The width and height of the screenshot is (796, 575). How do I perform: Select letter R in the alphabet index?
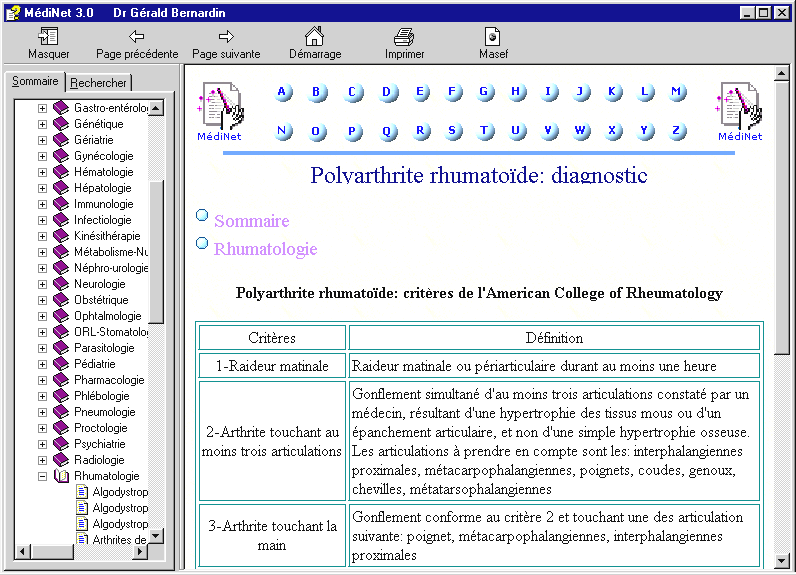[420, 131]
